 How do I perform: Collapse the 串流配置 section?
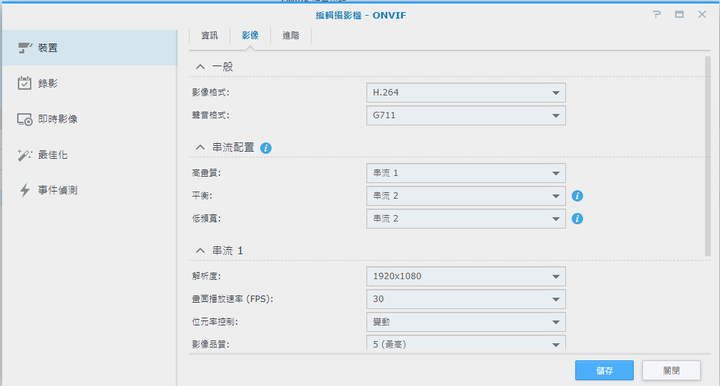[x=200, y=147]
